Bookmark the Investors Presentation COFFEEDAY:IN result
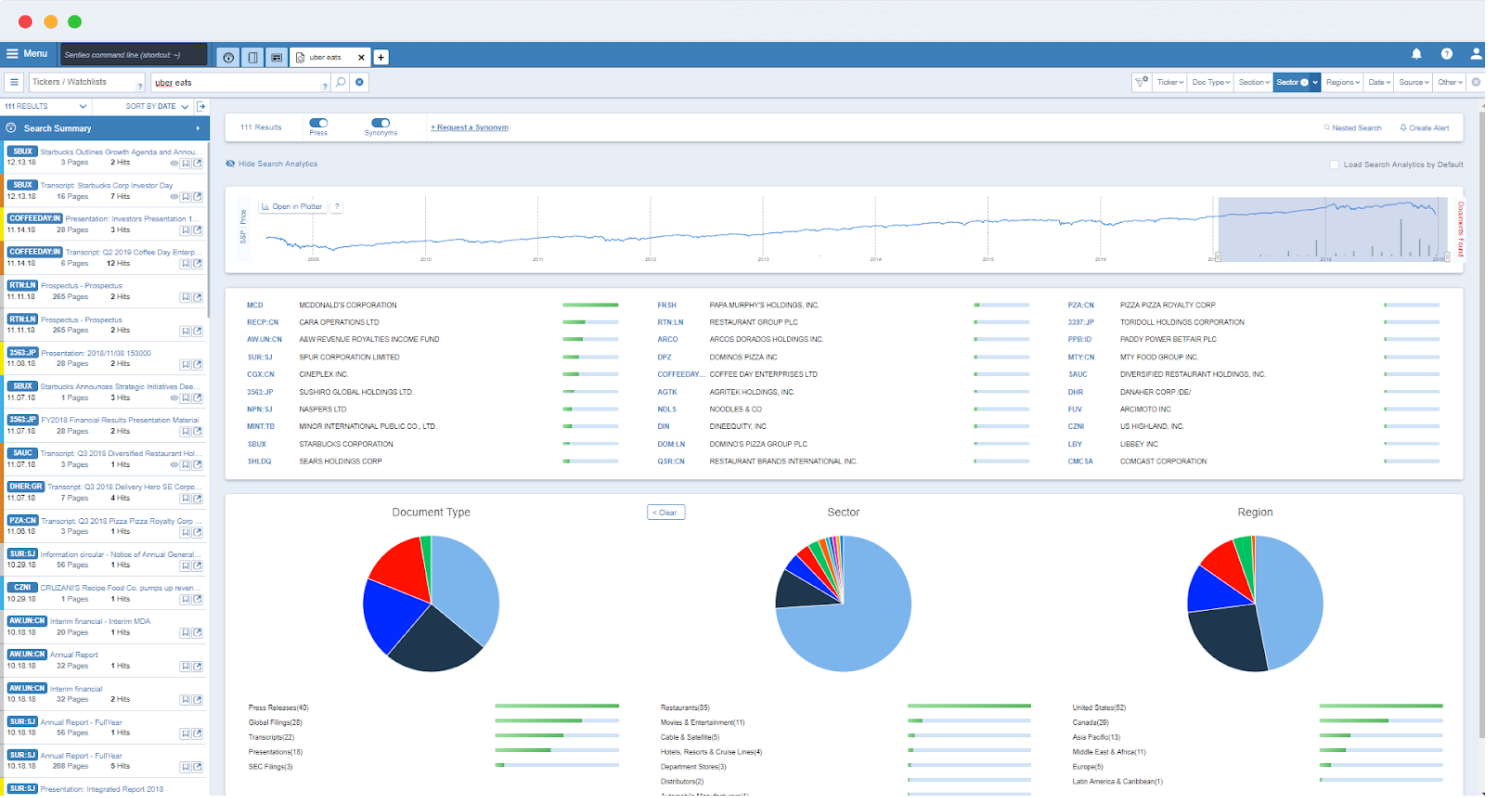Screen dimensions: 1488x798 (186, 230)
